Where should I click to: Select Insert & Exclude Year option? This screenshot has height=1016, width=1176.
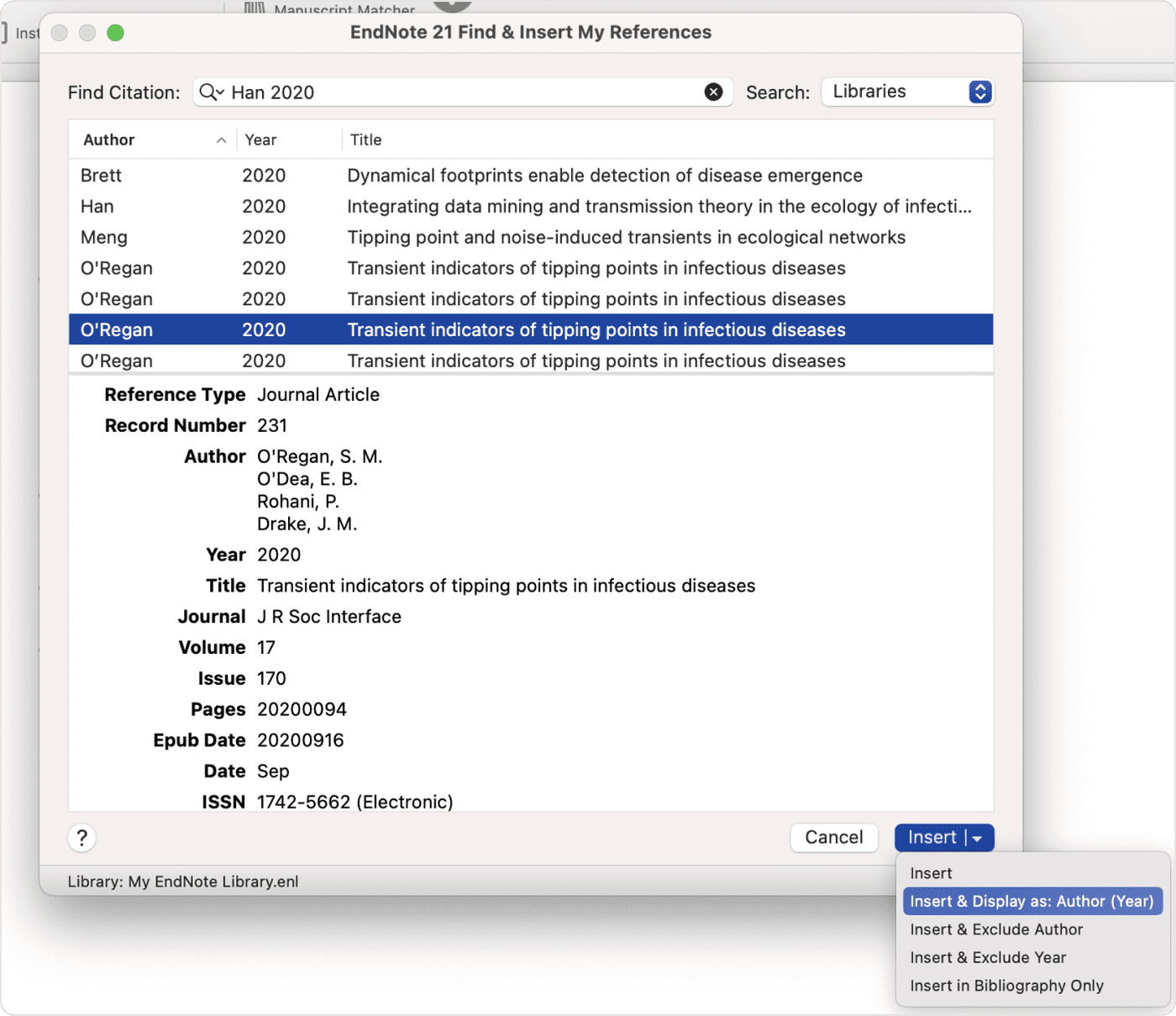[988, 957]
